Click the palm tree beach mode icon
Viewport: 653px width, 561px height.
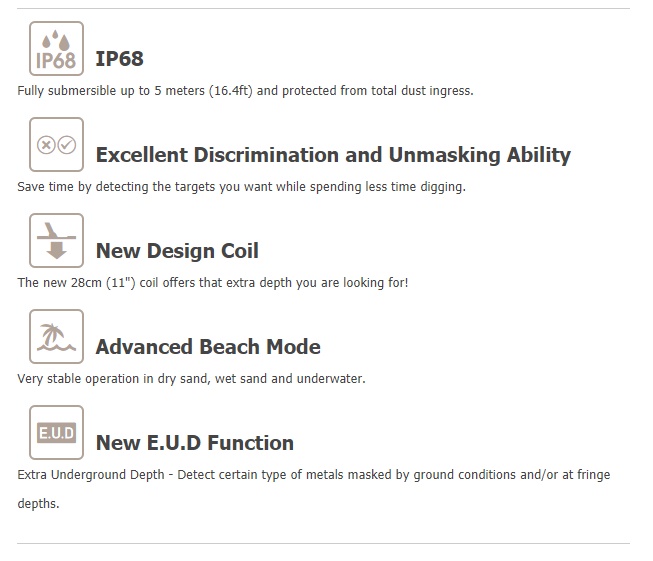[x=56, y=337]
